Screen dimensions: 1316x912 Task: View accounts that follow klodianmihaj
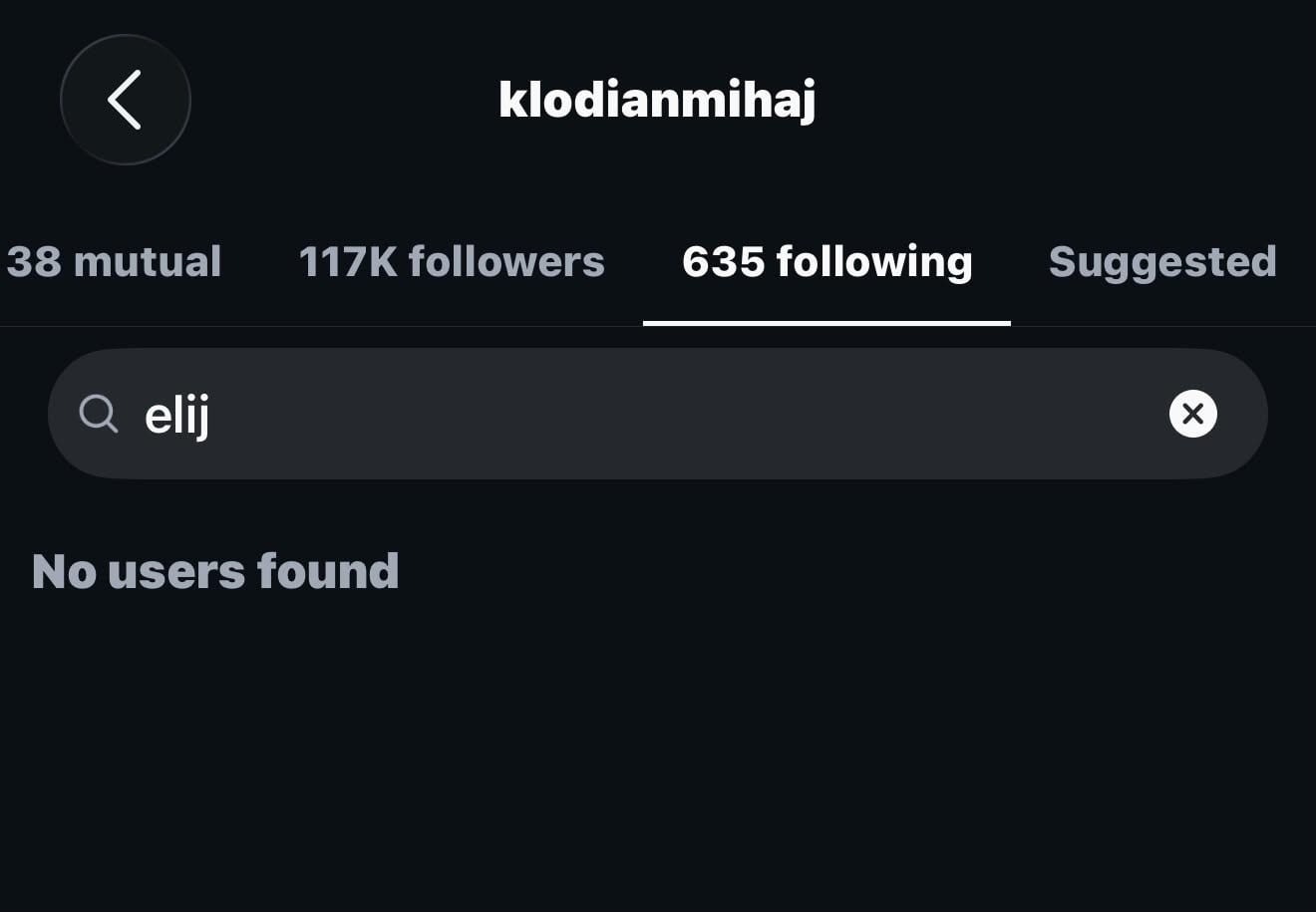click(x=452, y=262)
